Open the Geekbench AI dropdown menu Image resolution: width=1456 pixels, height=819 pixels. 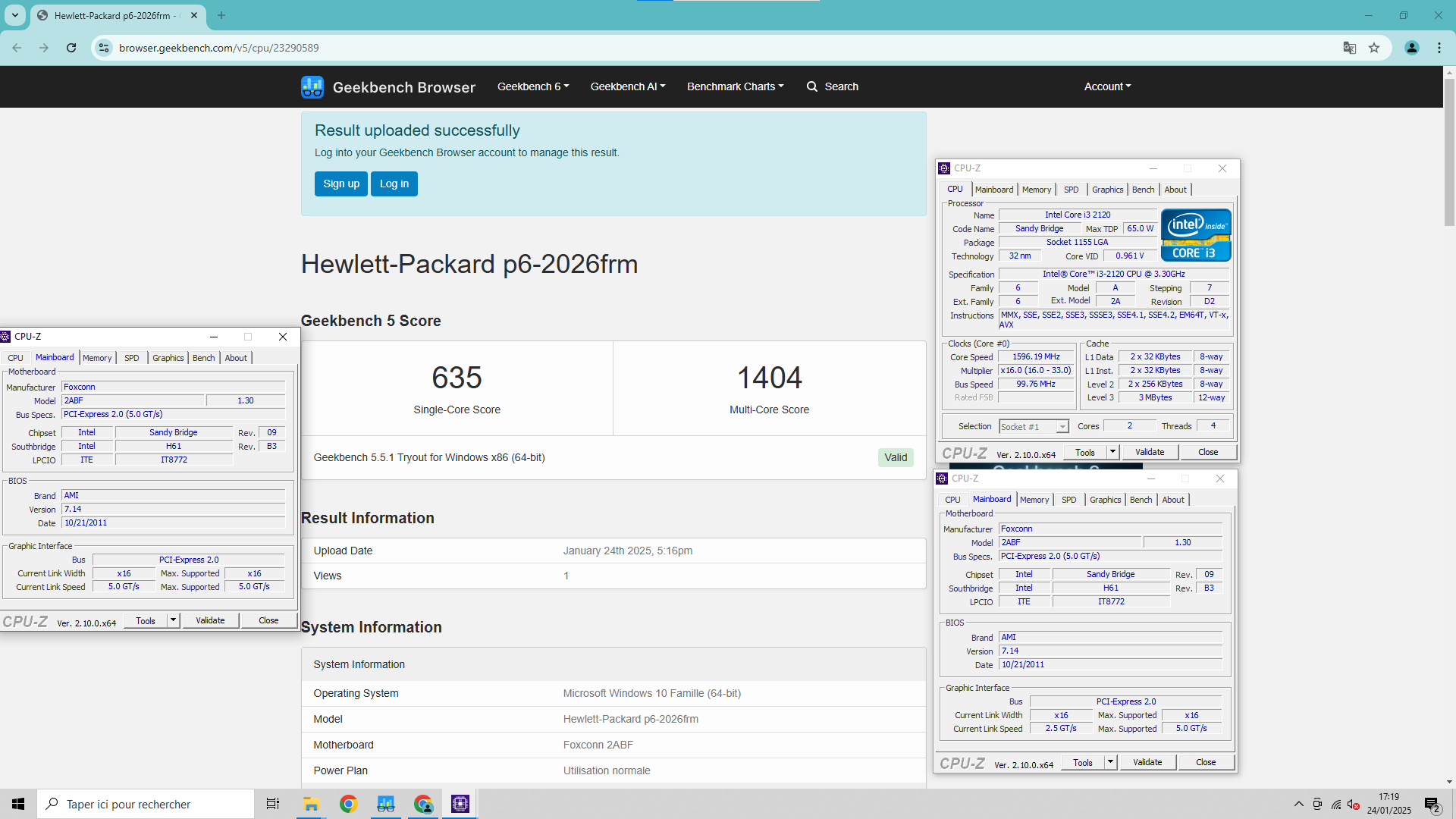point(628,86)
